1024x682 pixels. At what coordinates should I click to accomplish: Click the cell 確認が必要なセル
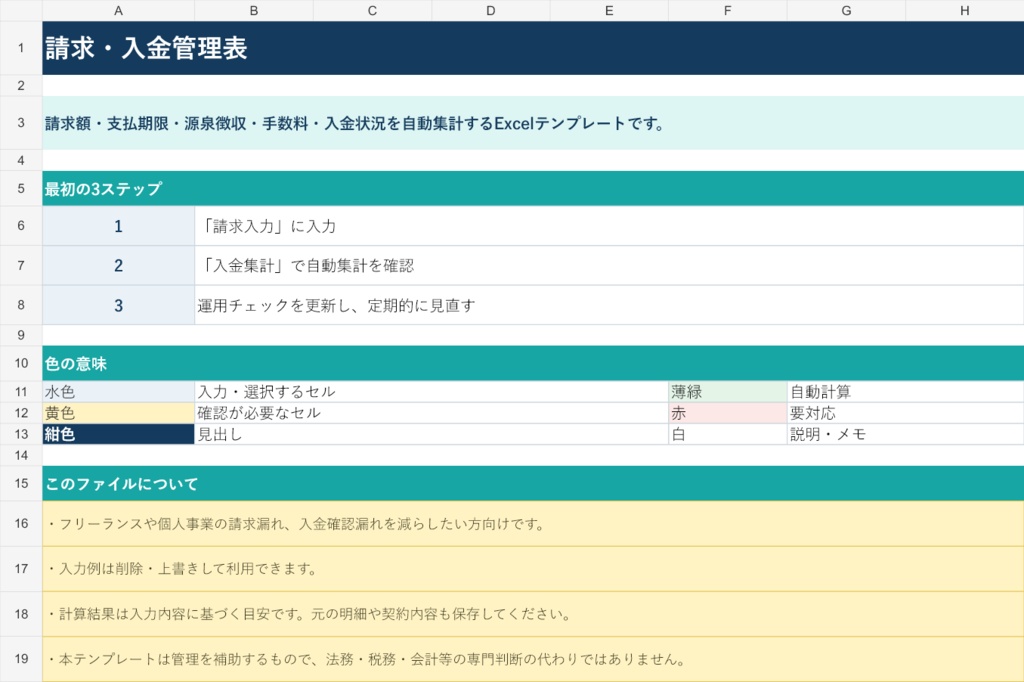432,413
